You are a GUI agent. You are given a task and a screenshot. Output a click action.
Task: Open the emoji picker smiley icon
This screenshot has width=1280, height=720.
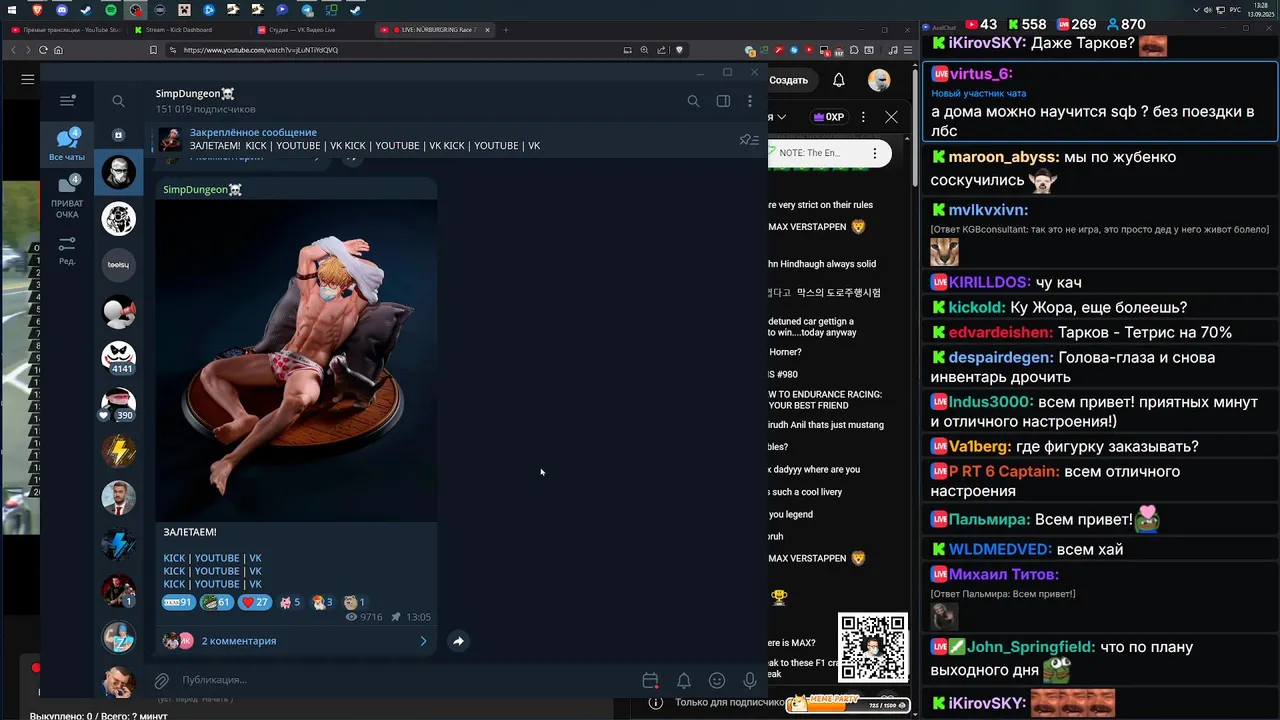717,681
